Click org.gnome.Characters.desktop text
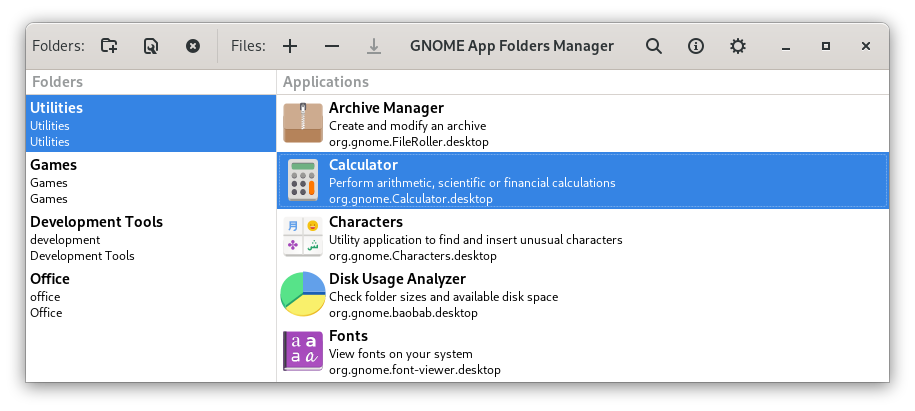Viewport: 915px width, 411px height. pos(413,256)
